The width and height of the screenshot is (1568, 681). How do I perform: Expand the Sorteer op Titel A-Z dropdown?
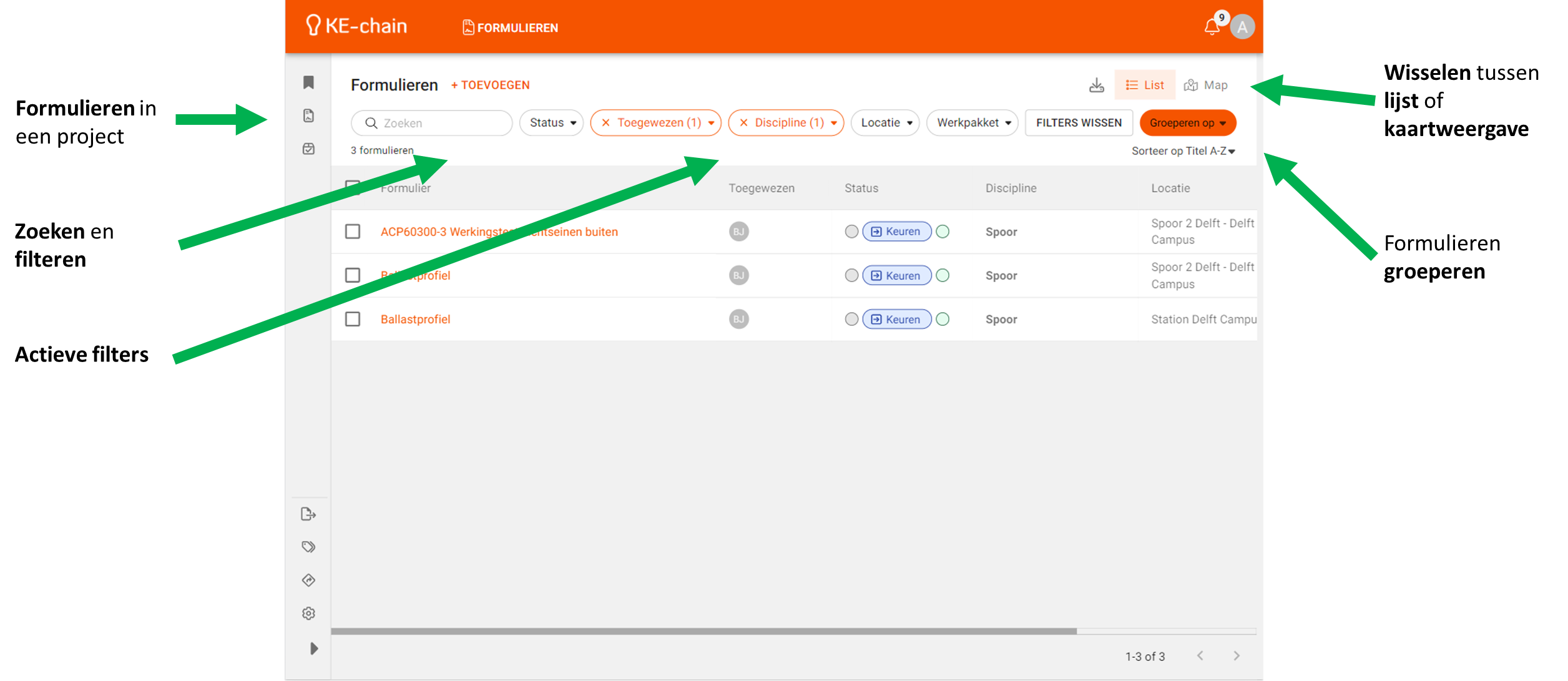pos(1183,151)
